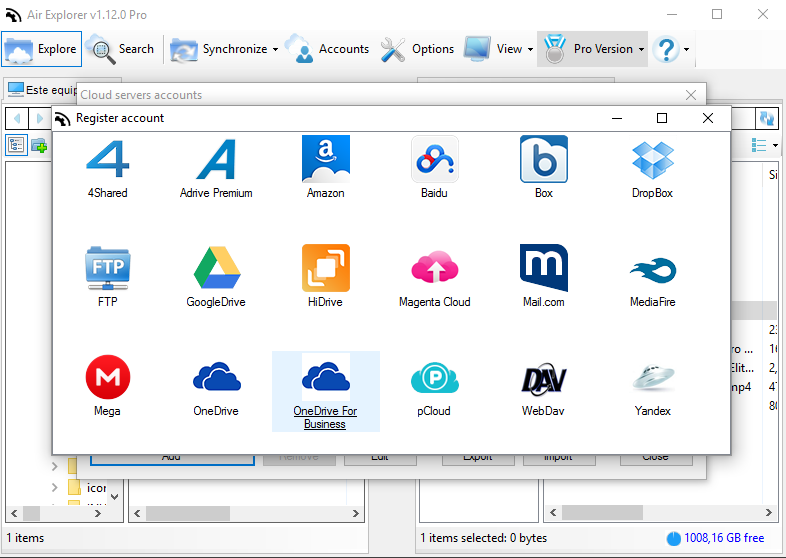The image size is (786, 558).
Task: Click the Pro Version button
Action: pos(587,49)
